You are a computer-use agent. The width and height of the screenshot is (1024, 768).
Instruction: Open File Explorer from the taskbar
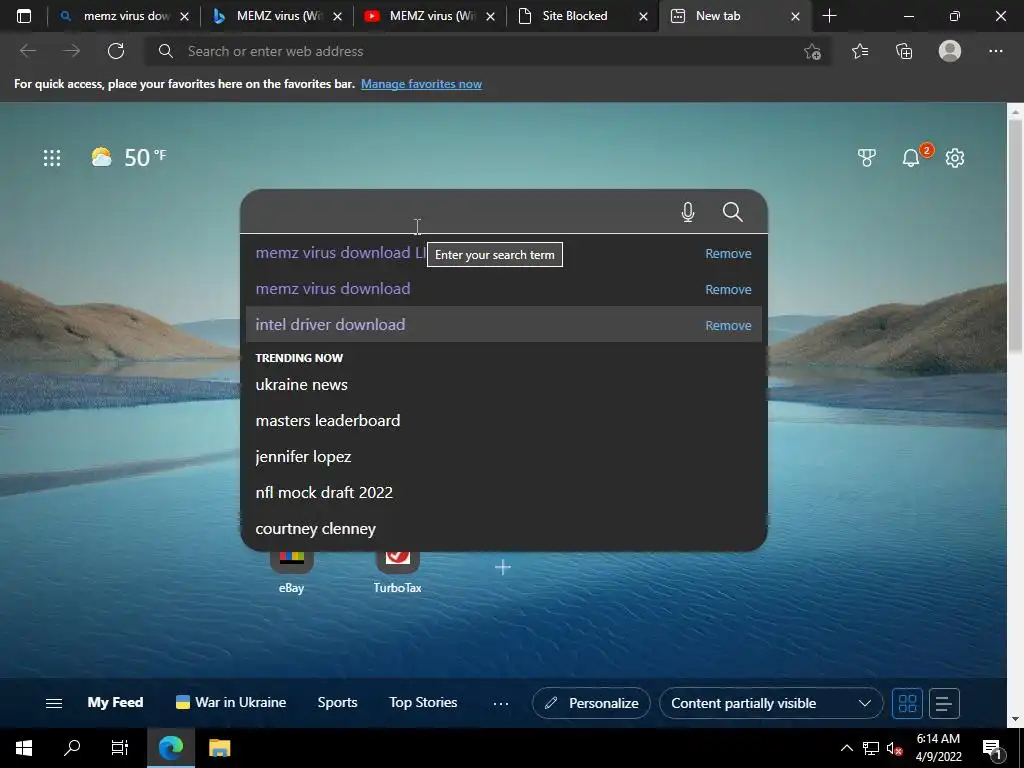pyautogui.click(x=219, y=748)
